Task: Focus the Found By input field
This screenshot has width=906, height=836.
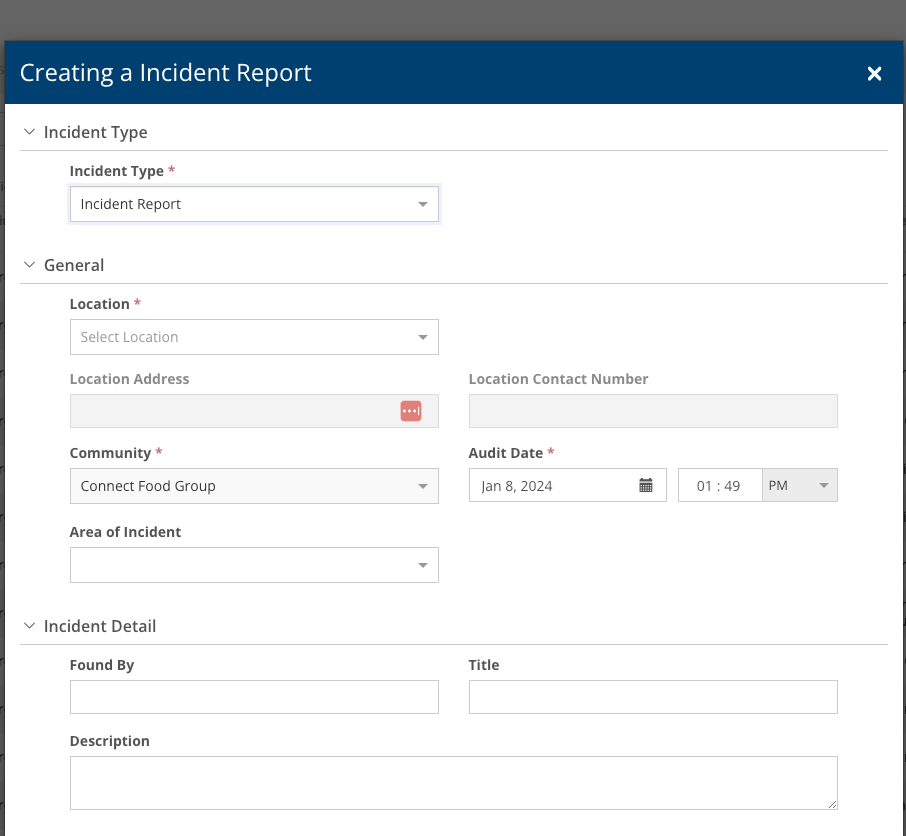Action: click(254, 697)
